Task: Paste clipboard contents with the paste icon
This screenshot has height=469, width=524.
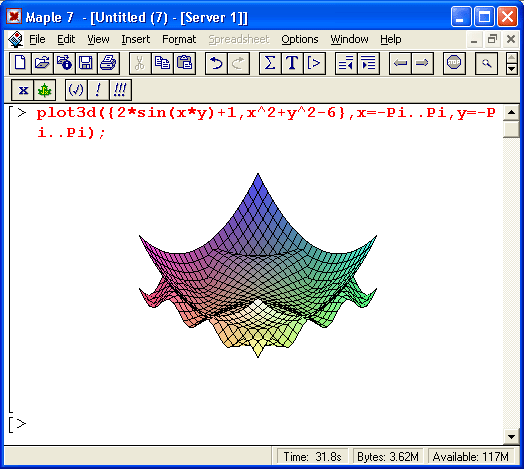Action: click(x=184, y=63)
